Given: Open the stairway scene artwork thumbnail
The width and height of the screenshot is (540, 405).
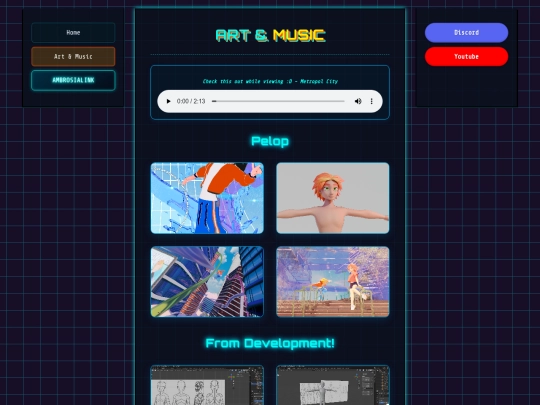Looking at the screenshot, I should [333, 282].
